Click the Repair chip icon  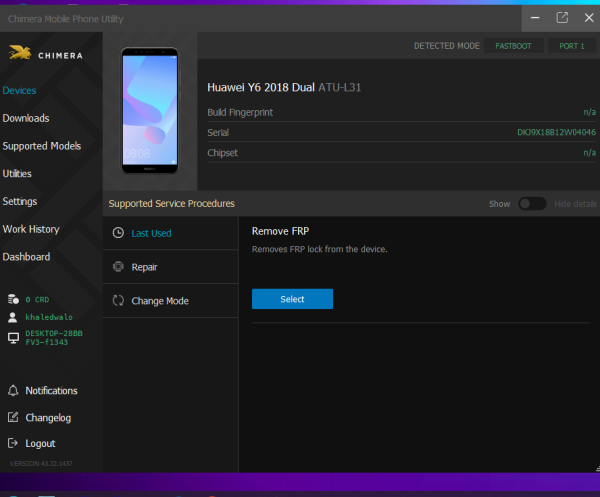click(118, 267)
